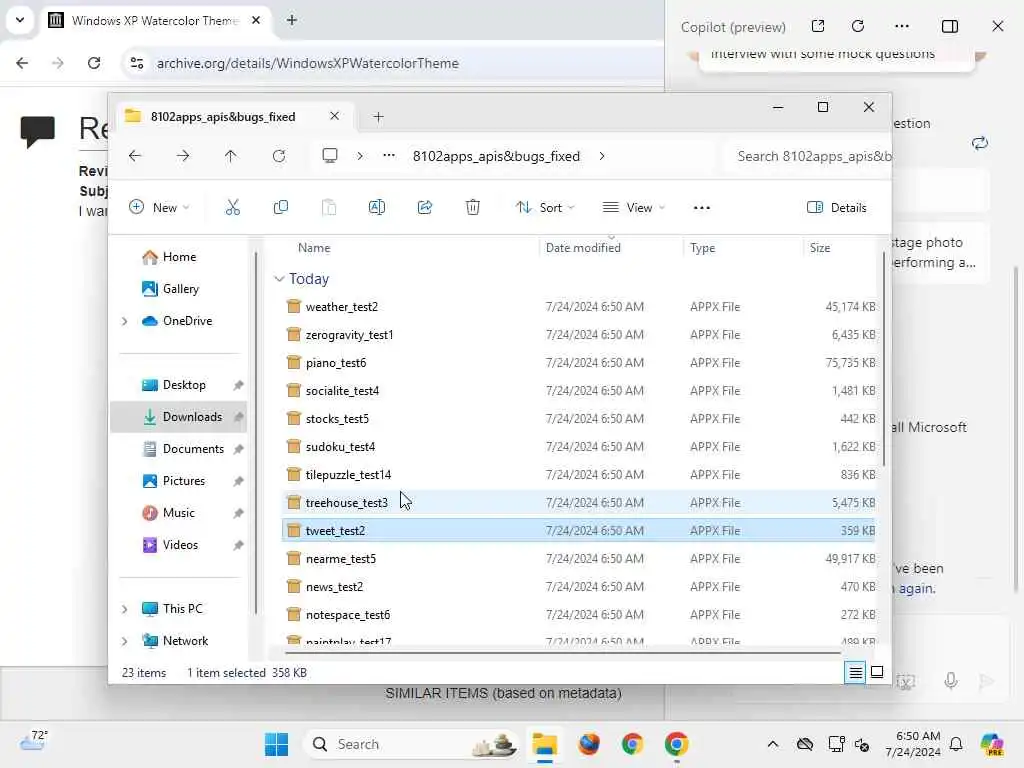The width and height of the screenshot is (1024, 768).
Task: Select treehouse_test3 file
Action: pos(579,503)
